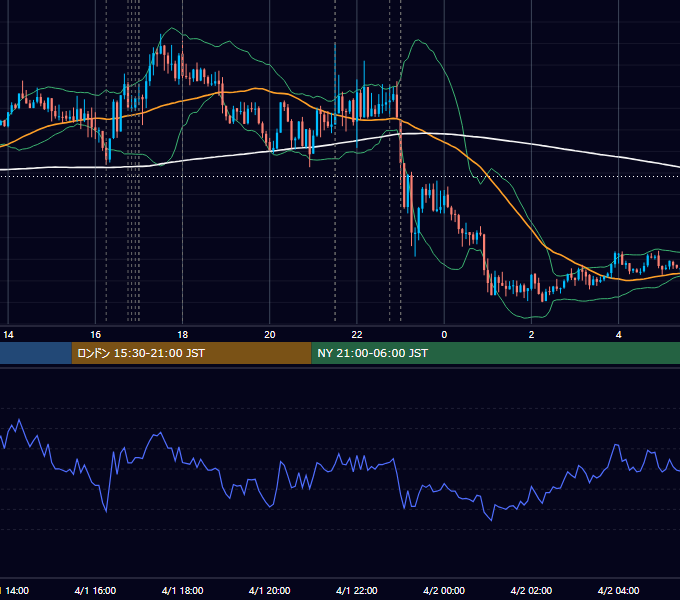The image size is (680, 600).
Task: Click the 14 hour axis label
Action: [8, 335]
